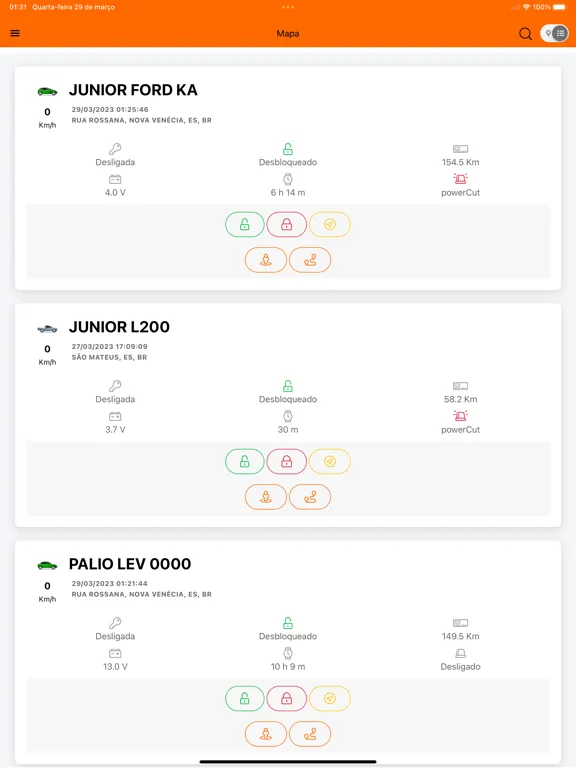Tap red lock button for JUNIOR FORD KA
Image resolution: width=576 pixels, height=768 pixels.
(287, 225)
